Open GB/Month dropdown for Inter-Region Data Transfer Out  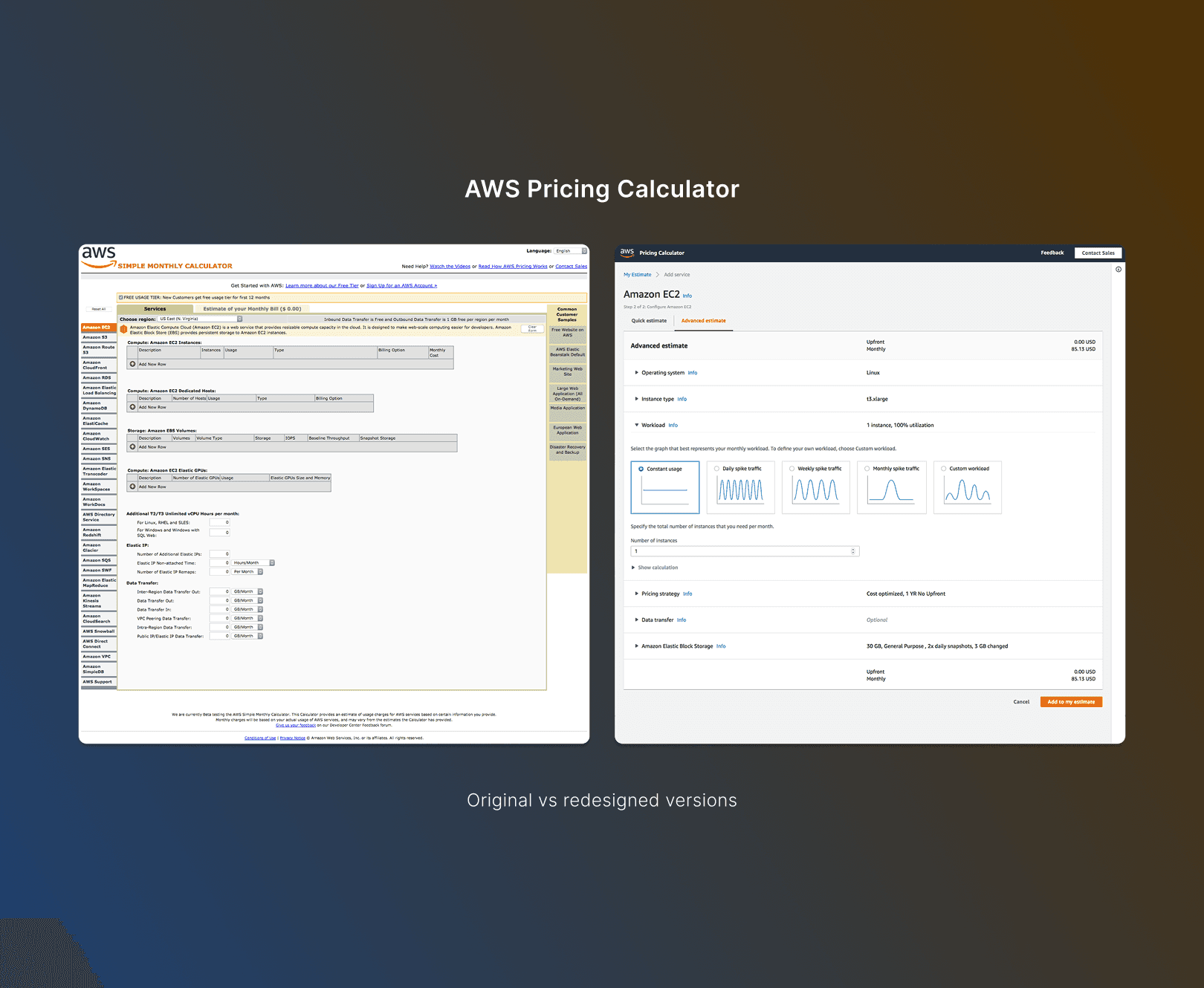(x=247, y=592)
